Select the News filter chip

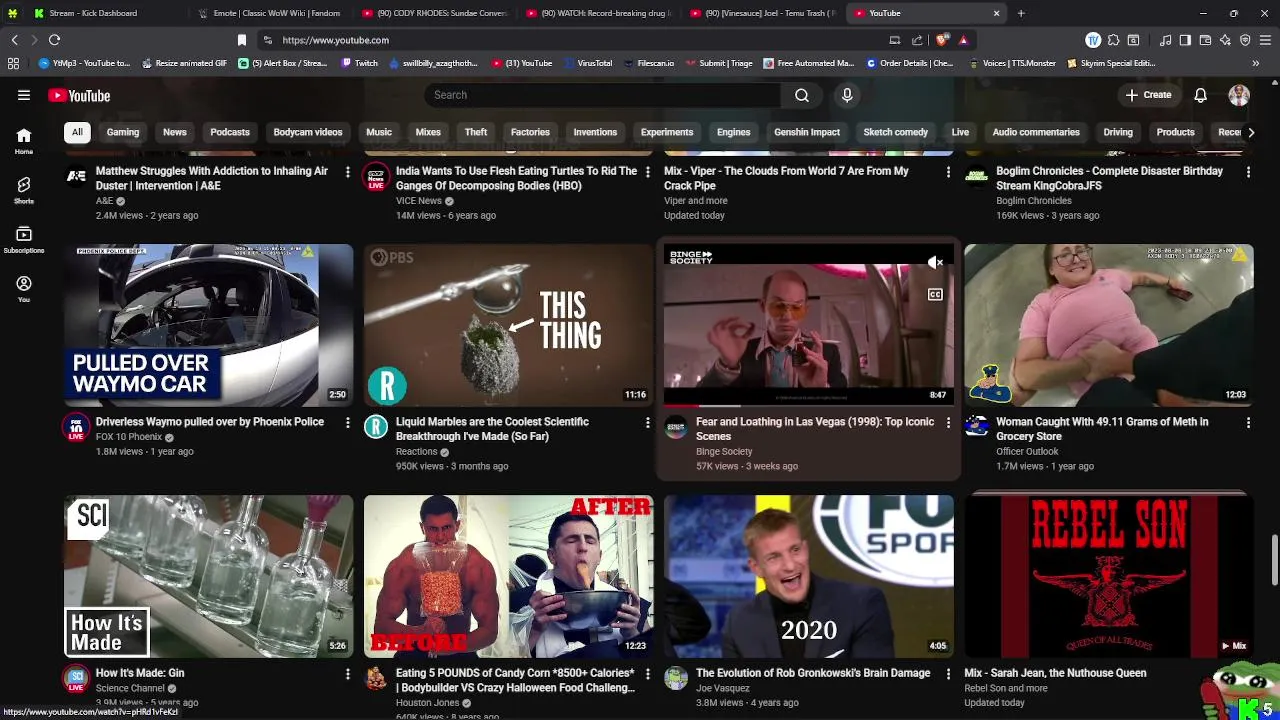pos(175,132)
